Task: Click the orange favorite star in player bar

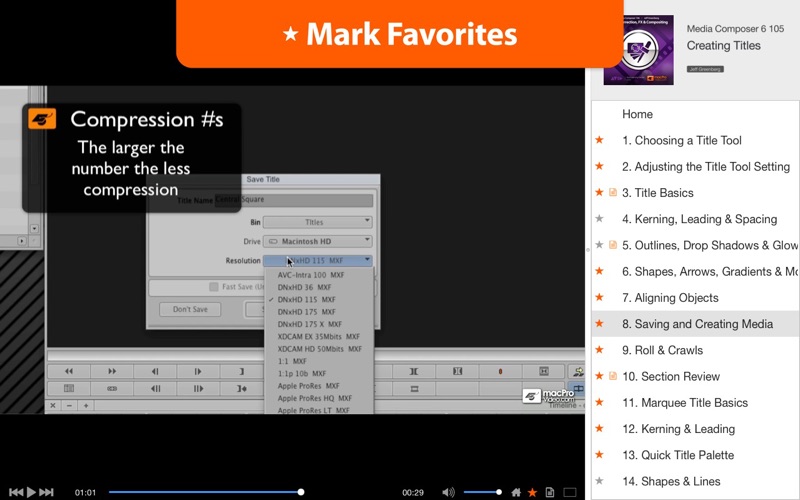Action: click(532, 492)
